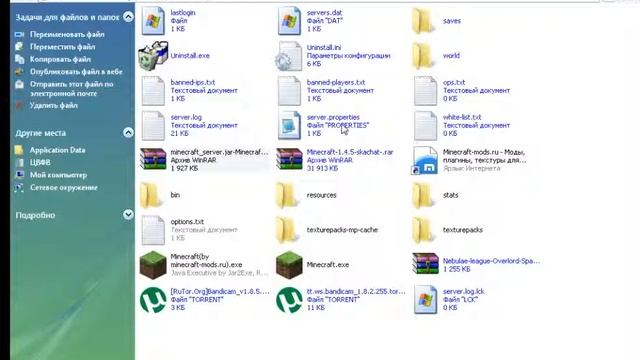
Task: Open the texturepacks folder icon
Action: tap(423, 230)
